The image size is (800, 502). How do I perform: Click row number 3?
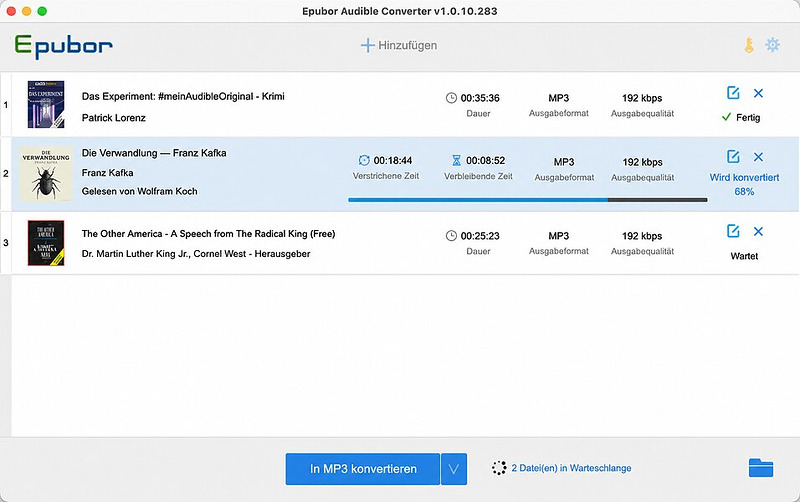[6, 243]
